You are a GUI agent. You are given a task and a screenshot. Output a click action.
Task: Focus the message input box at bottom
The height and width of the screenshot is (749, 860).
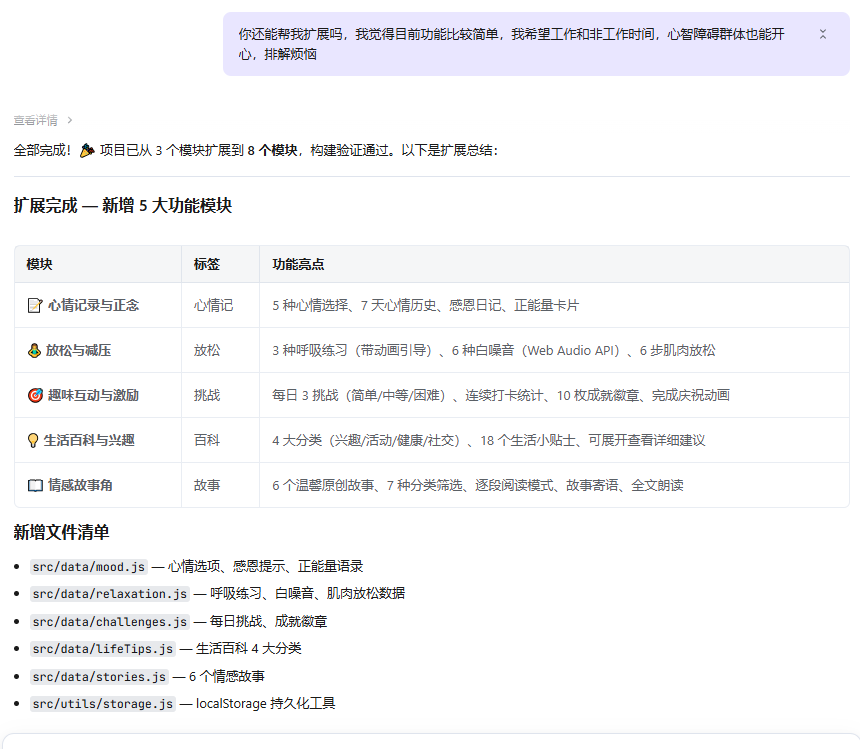(x=430, y=741)
